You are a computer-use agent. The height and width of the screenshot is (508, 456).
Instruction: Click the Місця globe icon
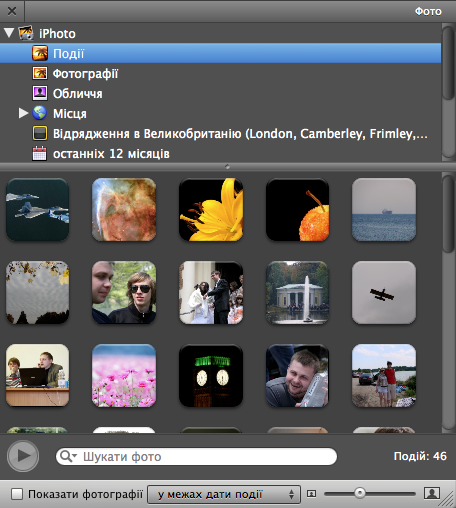coord(40,113)
